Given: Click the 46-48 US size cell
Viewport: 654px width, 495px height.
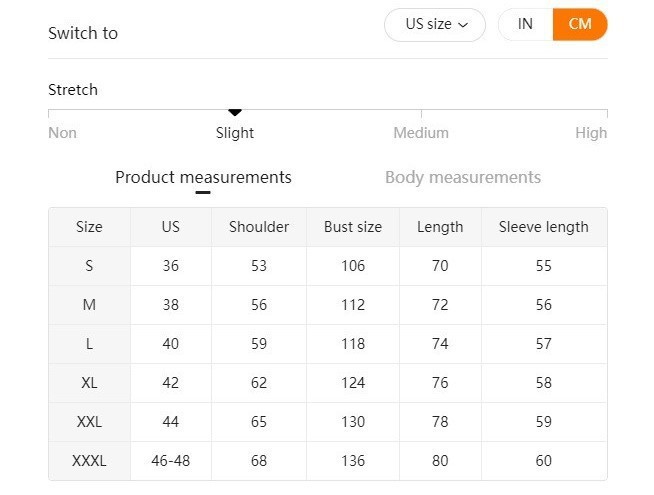Looking at the screenshot, I should 171,461.
